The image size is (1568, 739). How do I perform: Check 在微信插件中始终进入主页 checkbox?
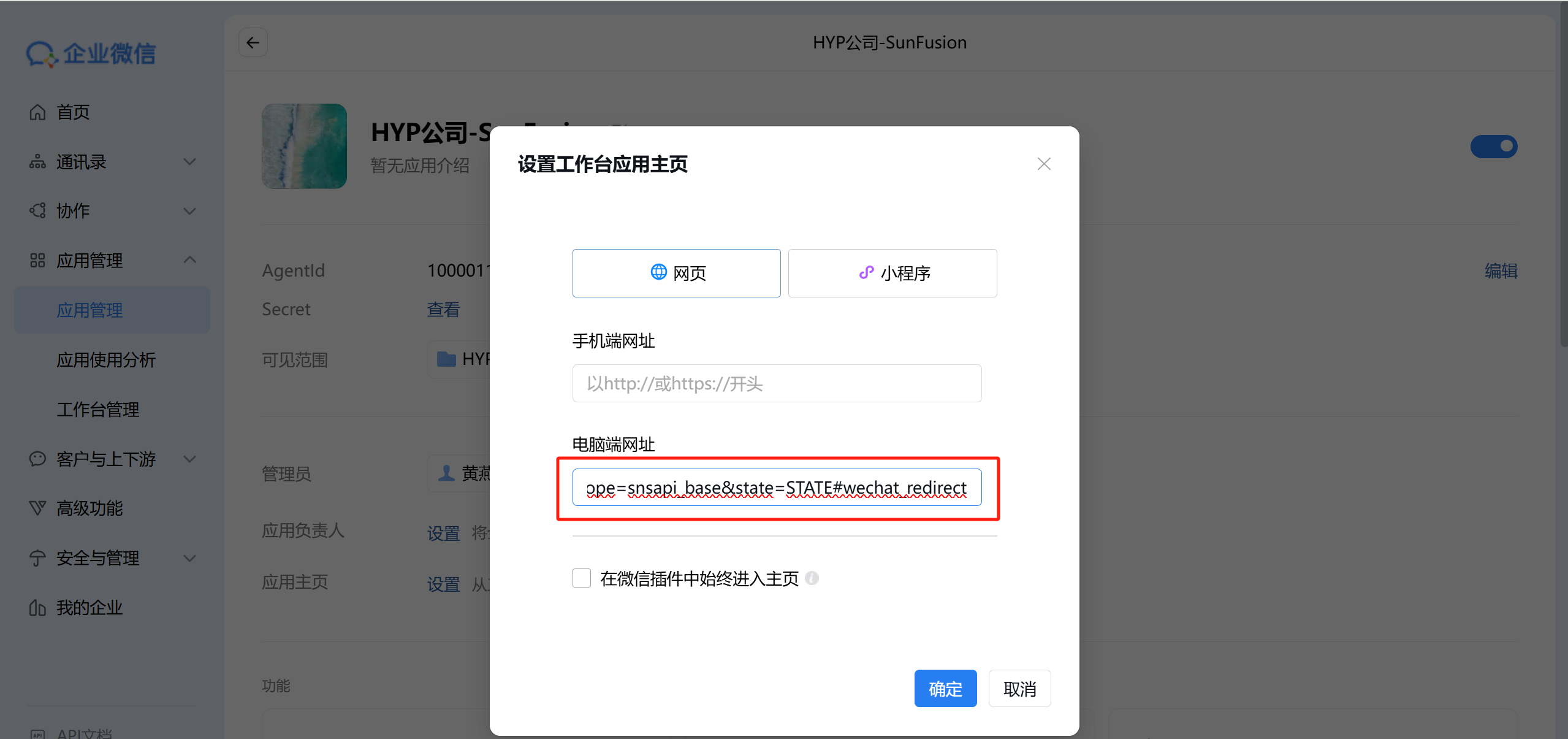581,578
